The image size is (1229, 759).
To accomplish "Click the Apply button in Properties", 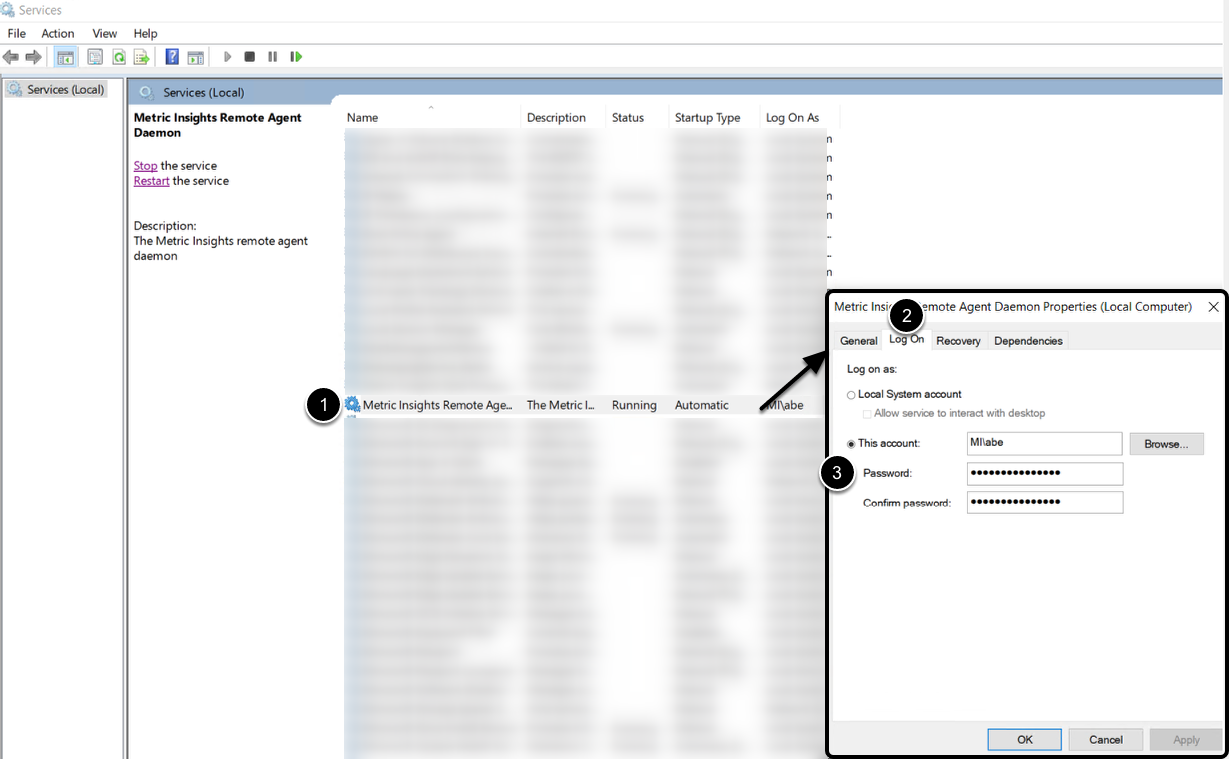I will tap(1186, 739).
